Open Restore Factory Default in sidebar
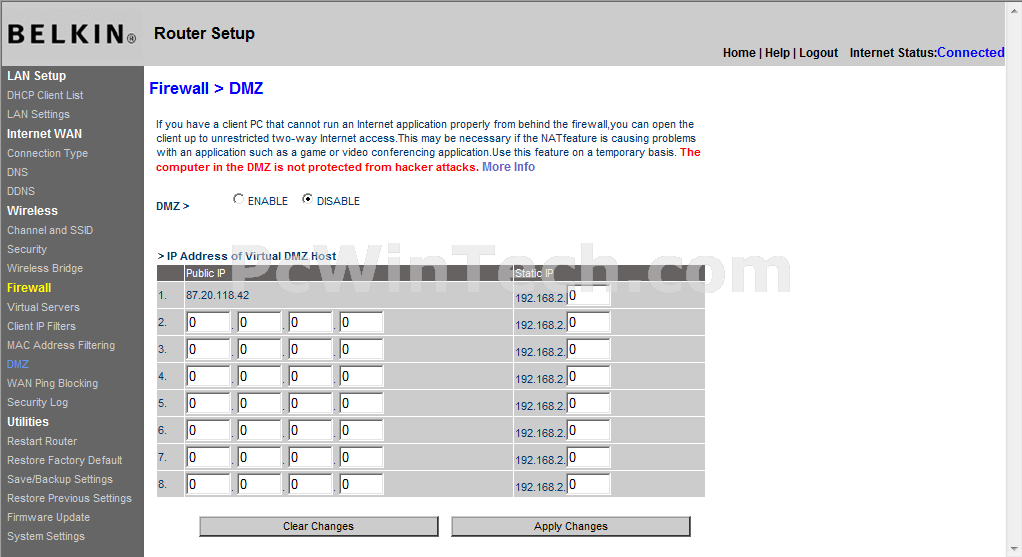 pos(65,460)
